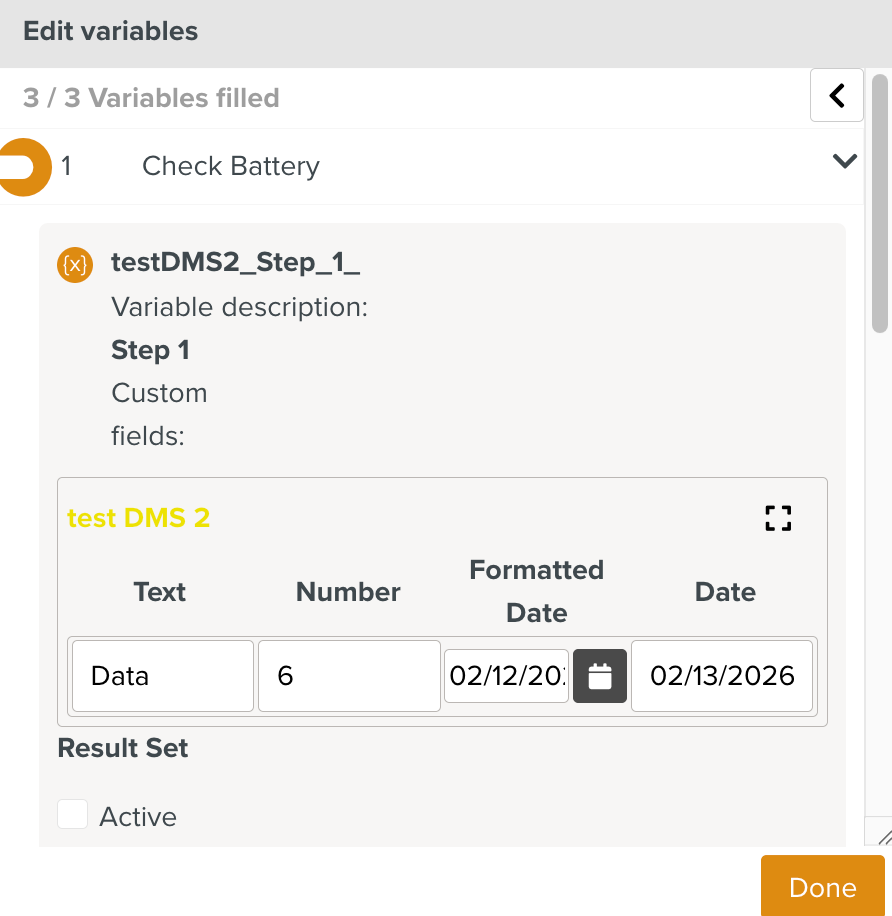Click the Active checkbox label

[x=138, y=817]
